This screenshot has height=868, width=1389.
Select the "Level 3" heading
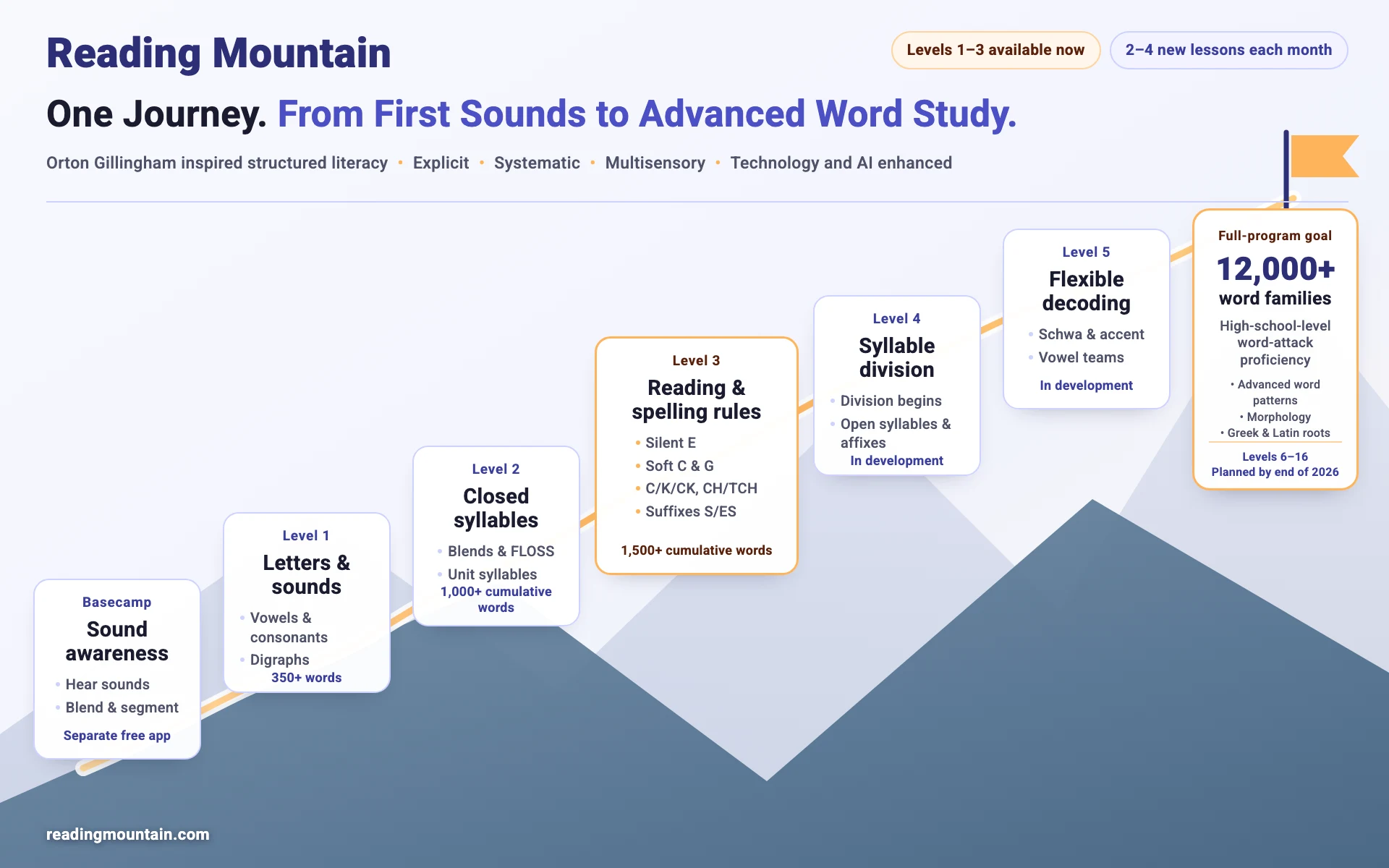[x=696, y=360]
